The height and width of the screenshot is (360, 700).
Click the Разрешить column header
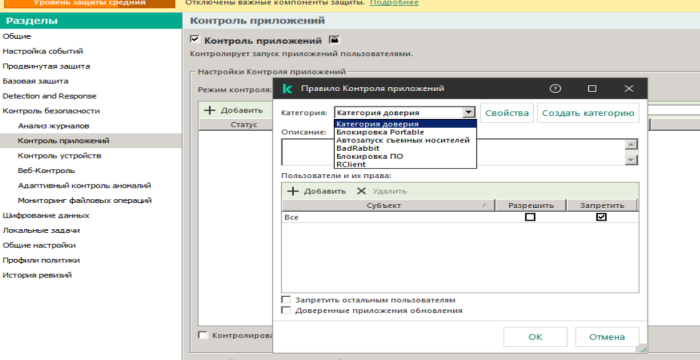tap(531, 205)
